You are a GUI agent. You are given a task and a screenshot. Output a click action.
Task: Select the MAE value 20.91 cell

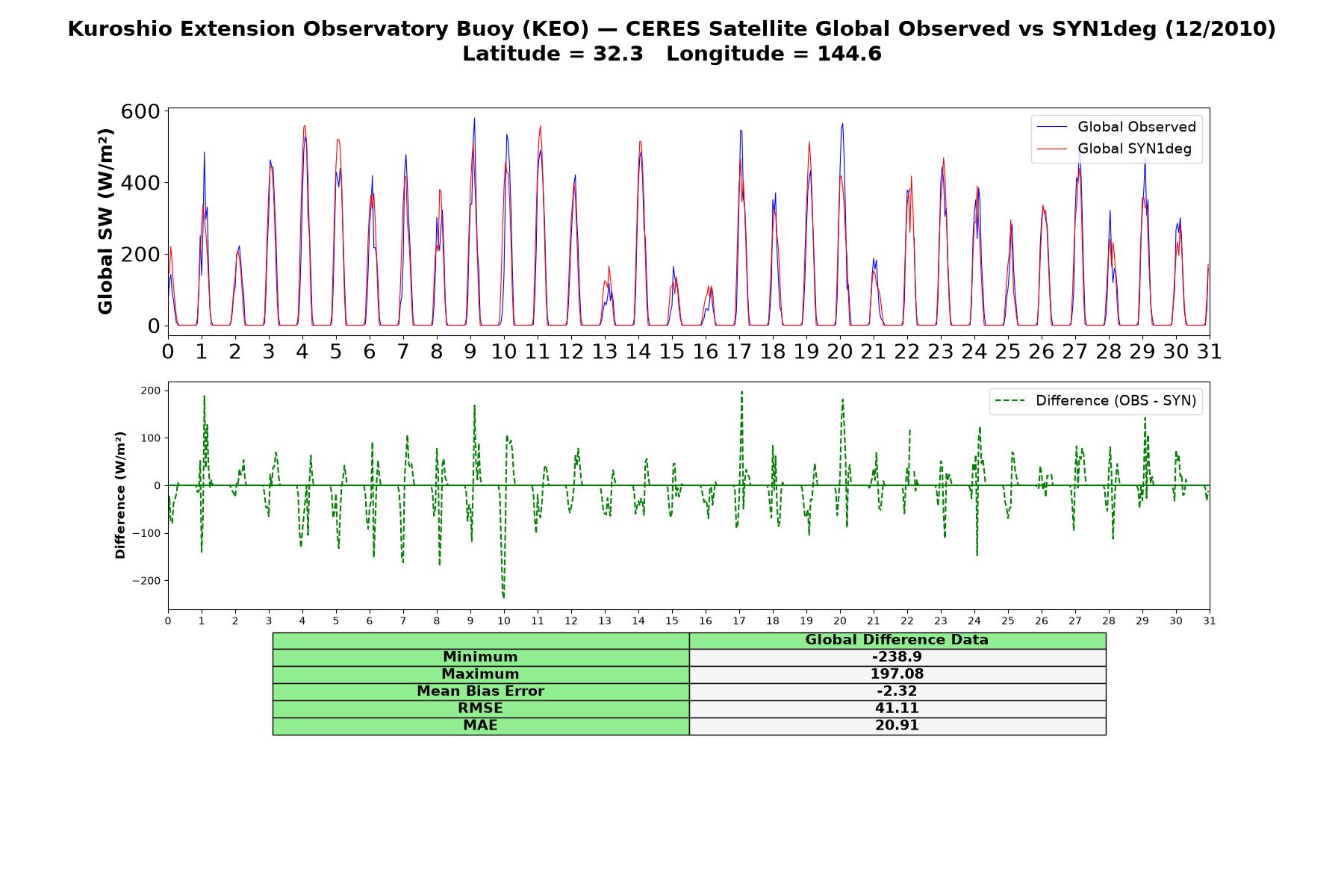(897, 726)
